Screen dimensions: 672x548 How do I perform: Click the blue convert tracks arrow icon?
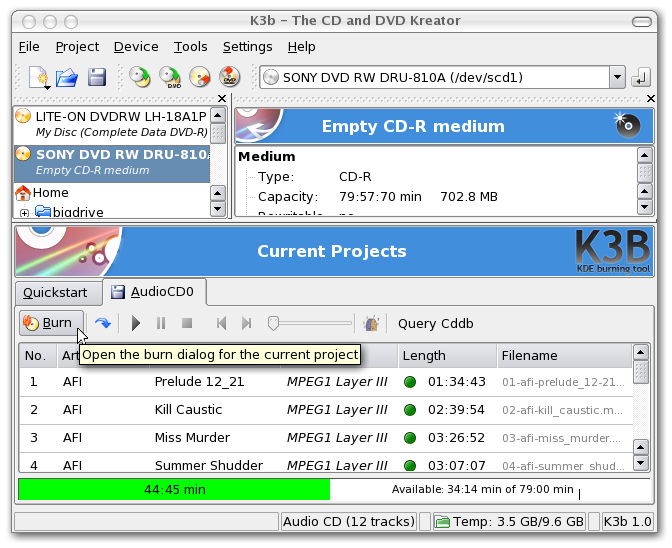coord(103,323)
